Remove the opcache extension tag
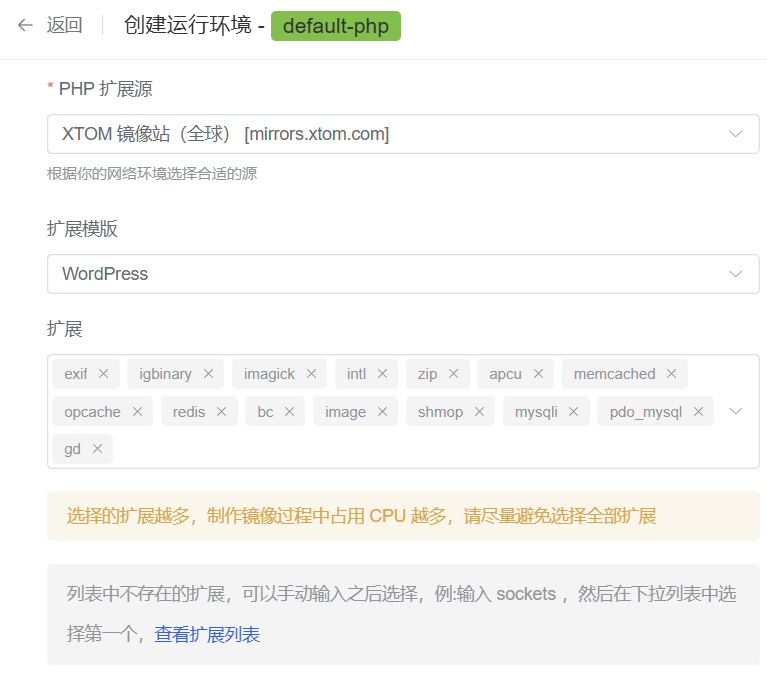The height and width of the screenshot is (679, 767). 137,411
